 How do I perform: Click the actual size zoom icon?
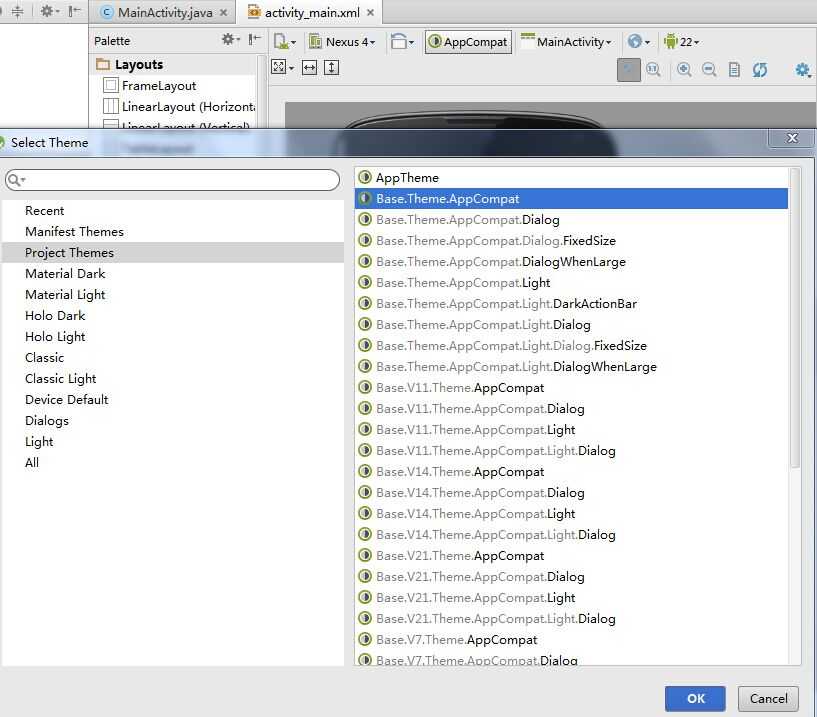(653, 70)
